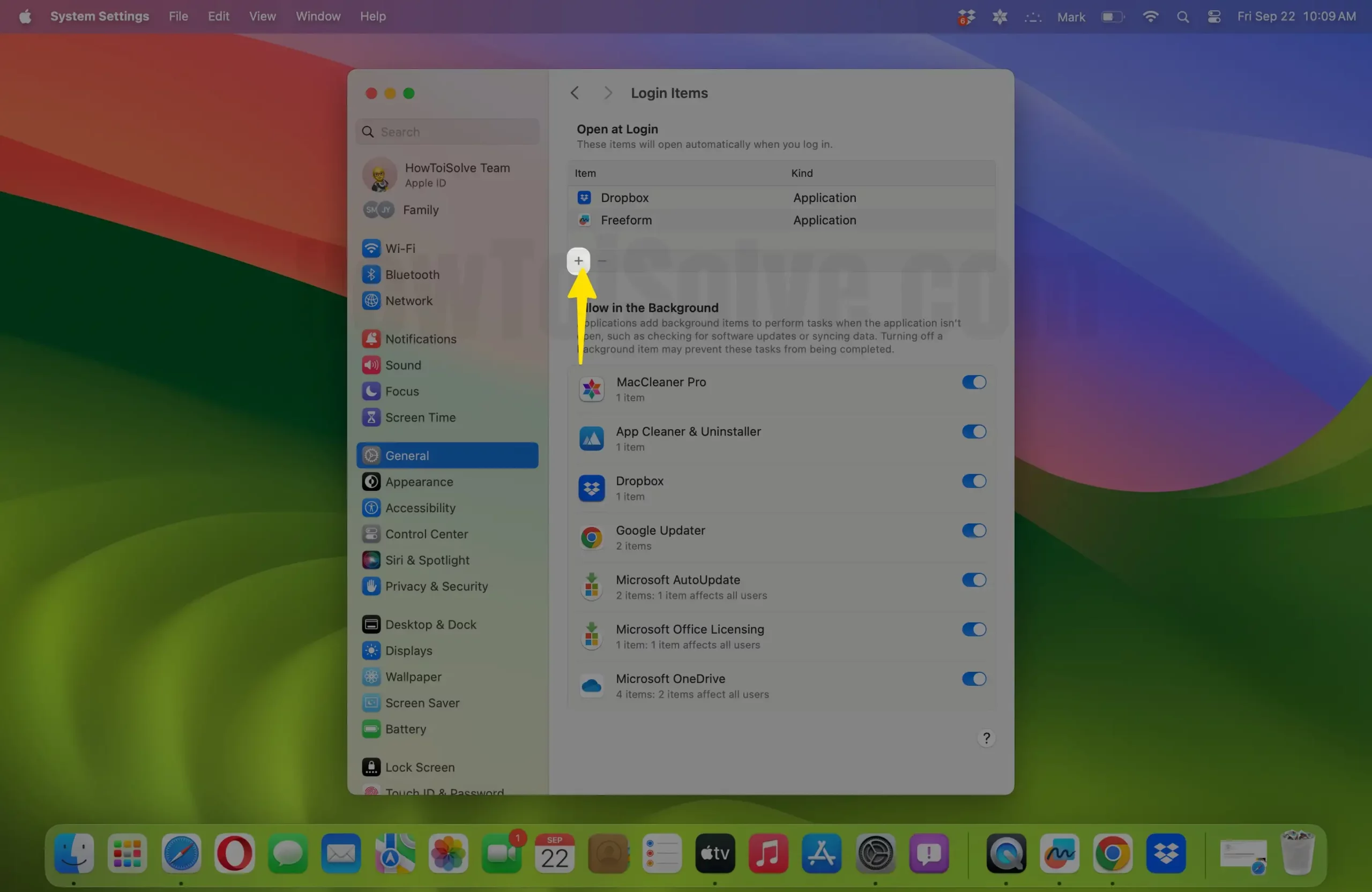Open Lock Screen settings
The height and width of the screenshot is (892, 1372).
448,768
